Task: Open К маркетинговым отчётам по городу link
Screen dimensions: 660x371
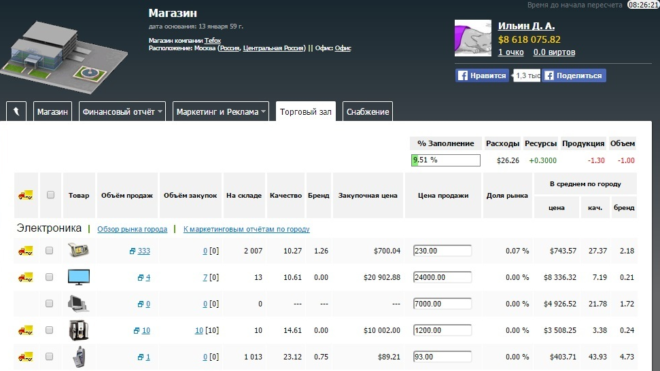Action: tap(246, 229)
